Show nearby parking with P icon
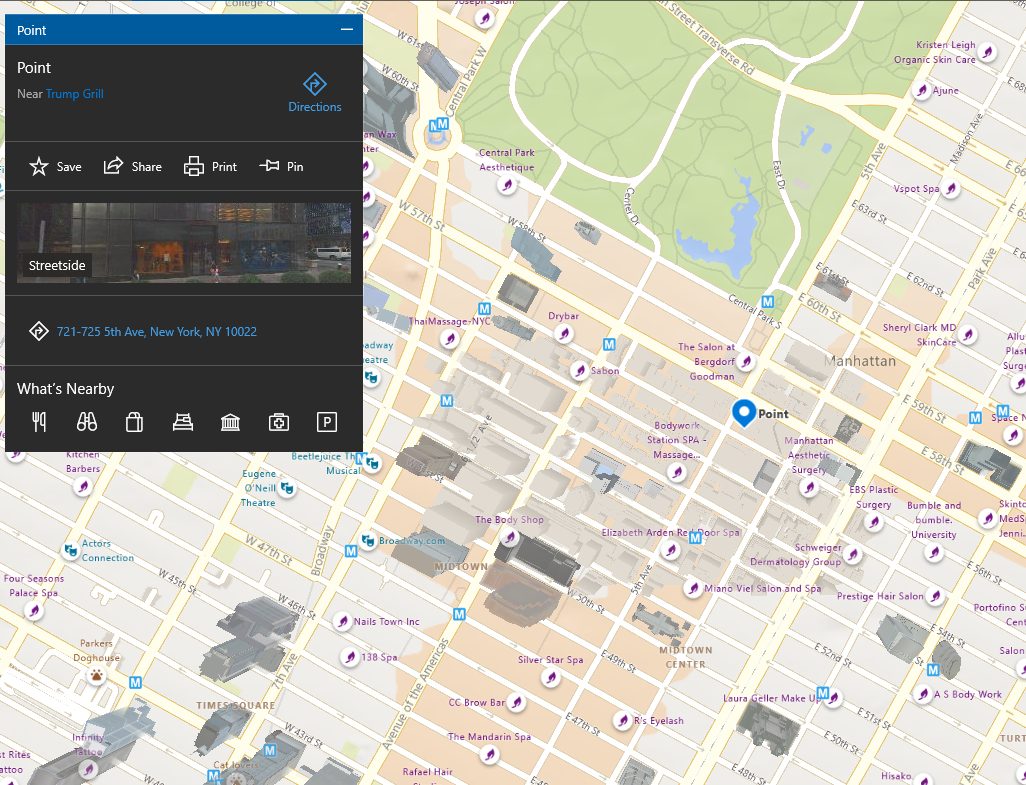This screenshot has width=1026, height=785. 327,422
